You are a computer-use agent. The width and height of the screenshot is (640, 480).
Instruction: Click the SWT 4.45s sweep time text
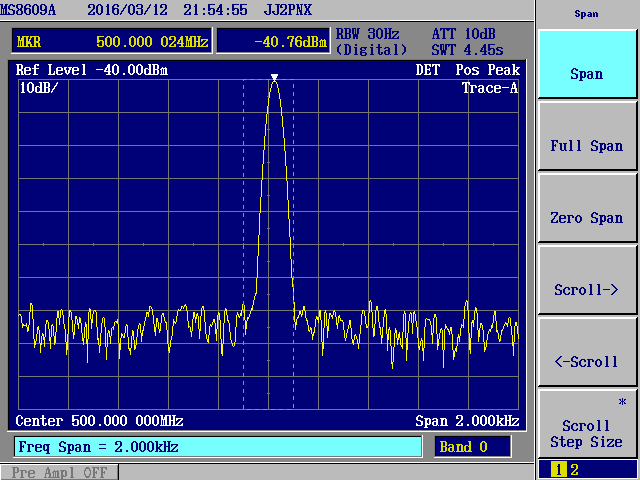(x=467, y=50)
